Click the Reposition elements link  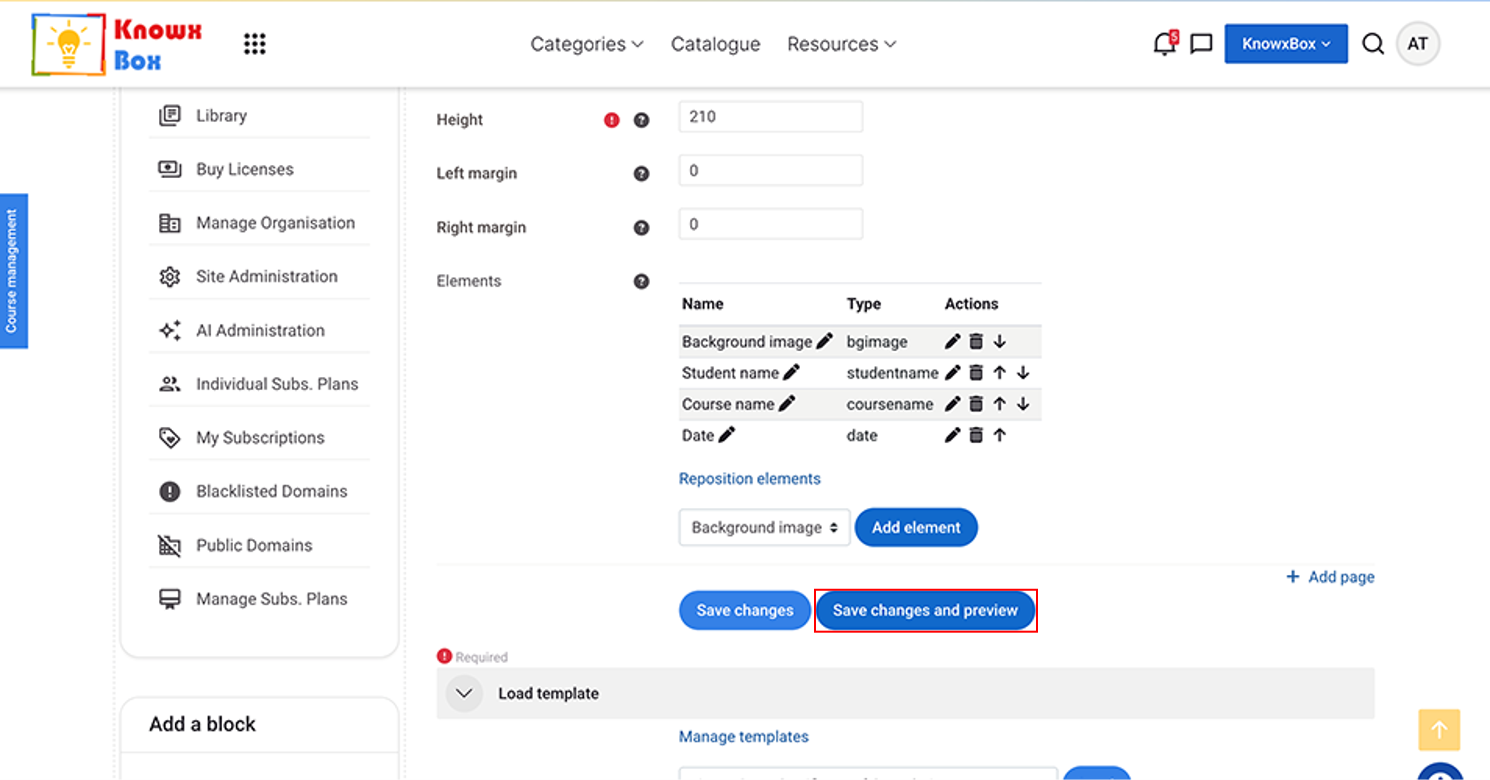coord(750,479)
